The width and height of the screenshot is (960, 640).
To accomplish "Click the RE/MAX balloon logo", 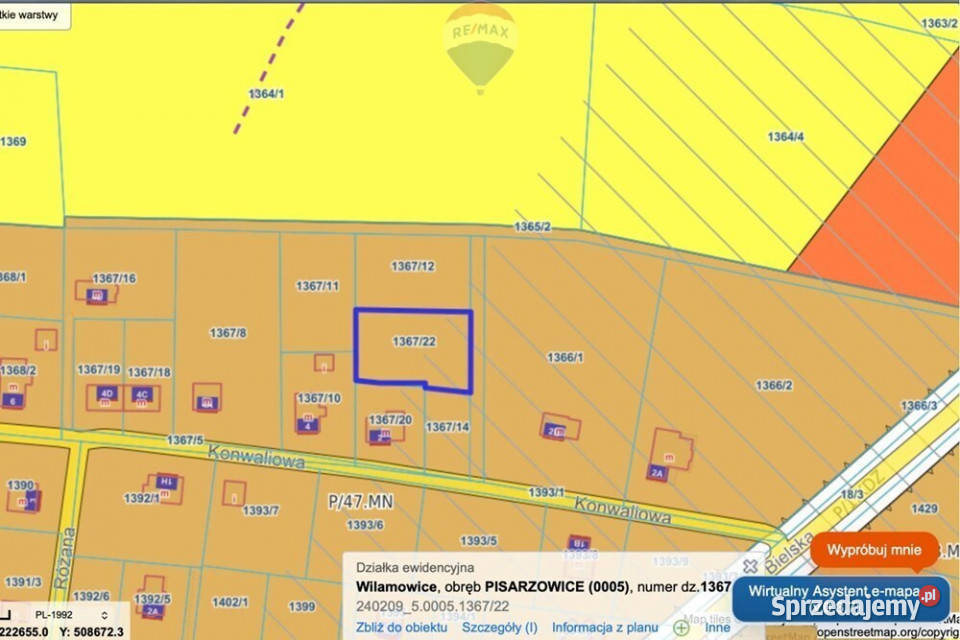I will pos(480,45).
